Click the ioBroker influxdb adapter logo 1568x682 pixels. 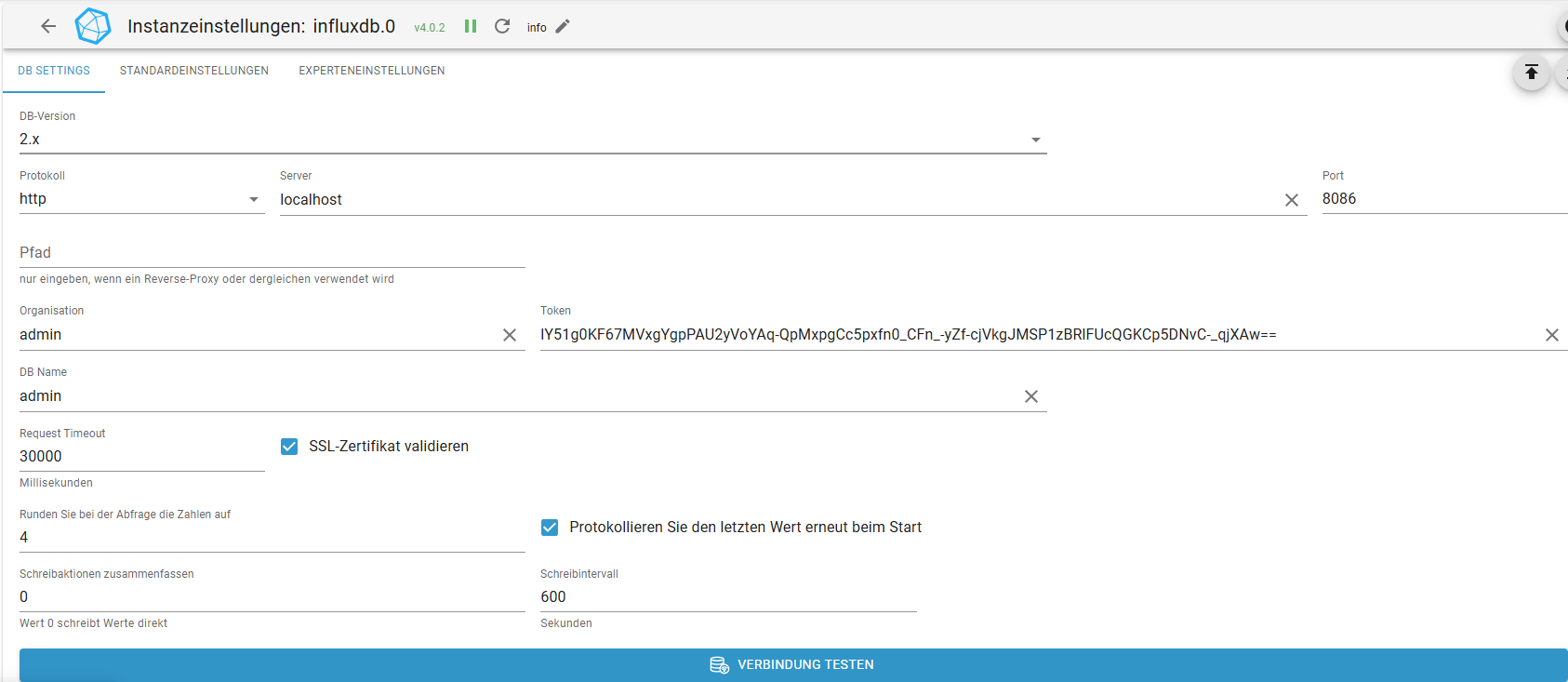coord(92,26)
